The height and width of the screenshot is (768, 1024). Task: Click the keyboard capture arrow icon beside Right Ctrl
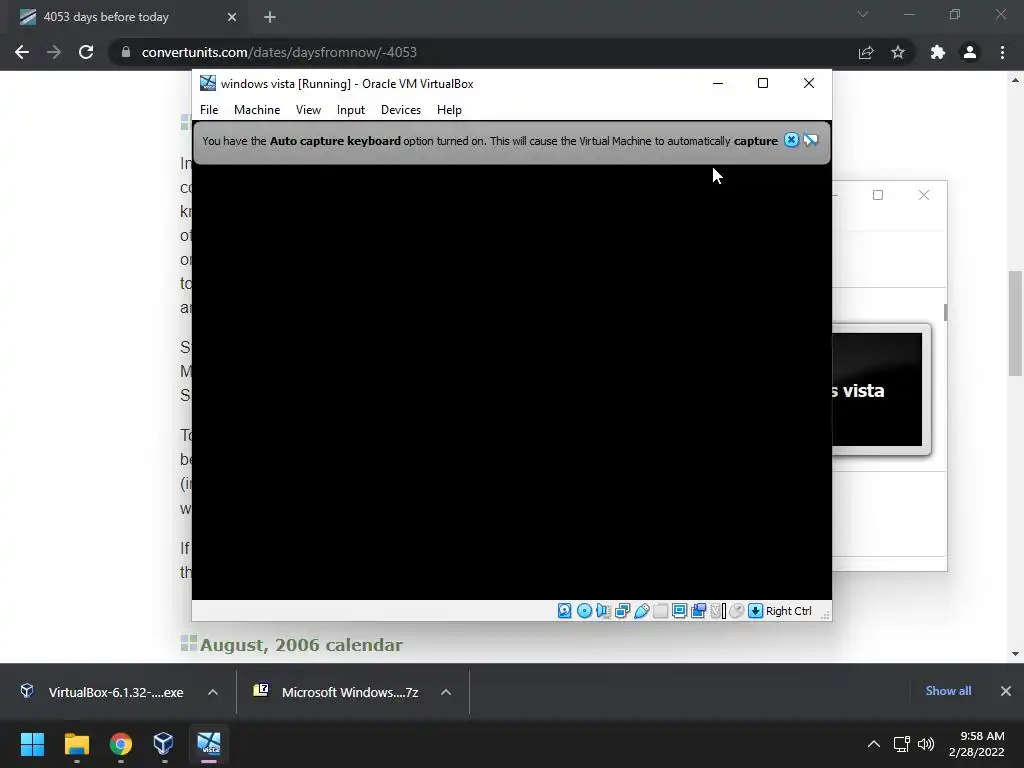pos(756,611)
